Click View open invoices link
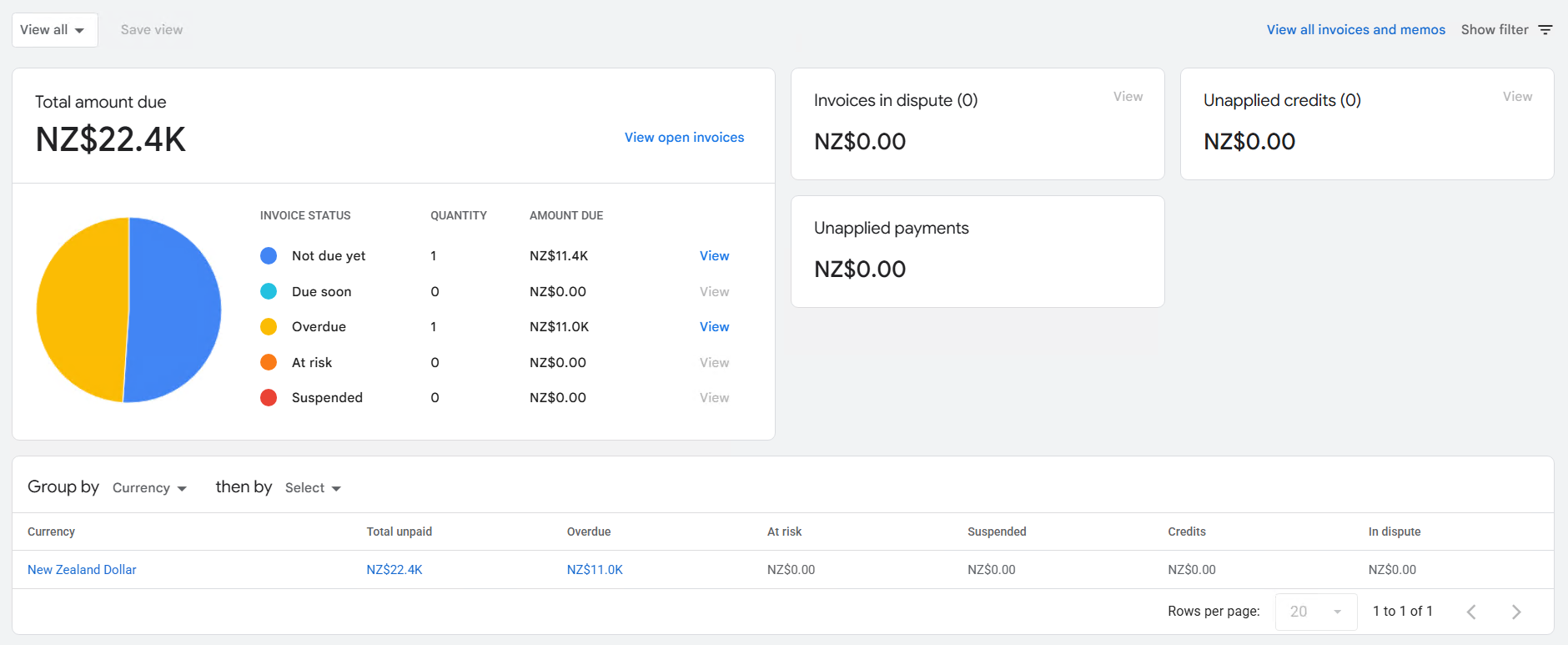This screenshot has height=645, width=1568. coord(684,138)
